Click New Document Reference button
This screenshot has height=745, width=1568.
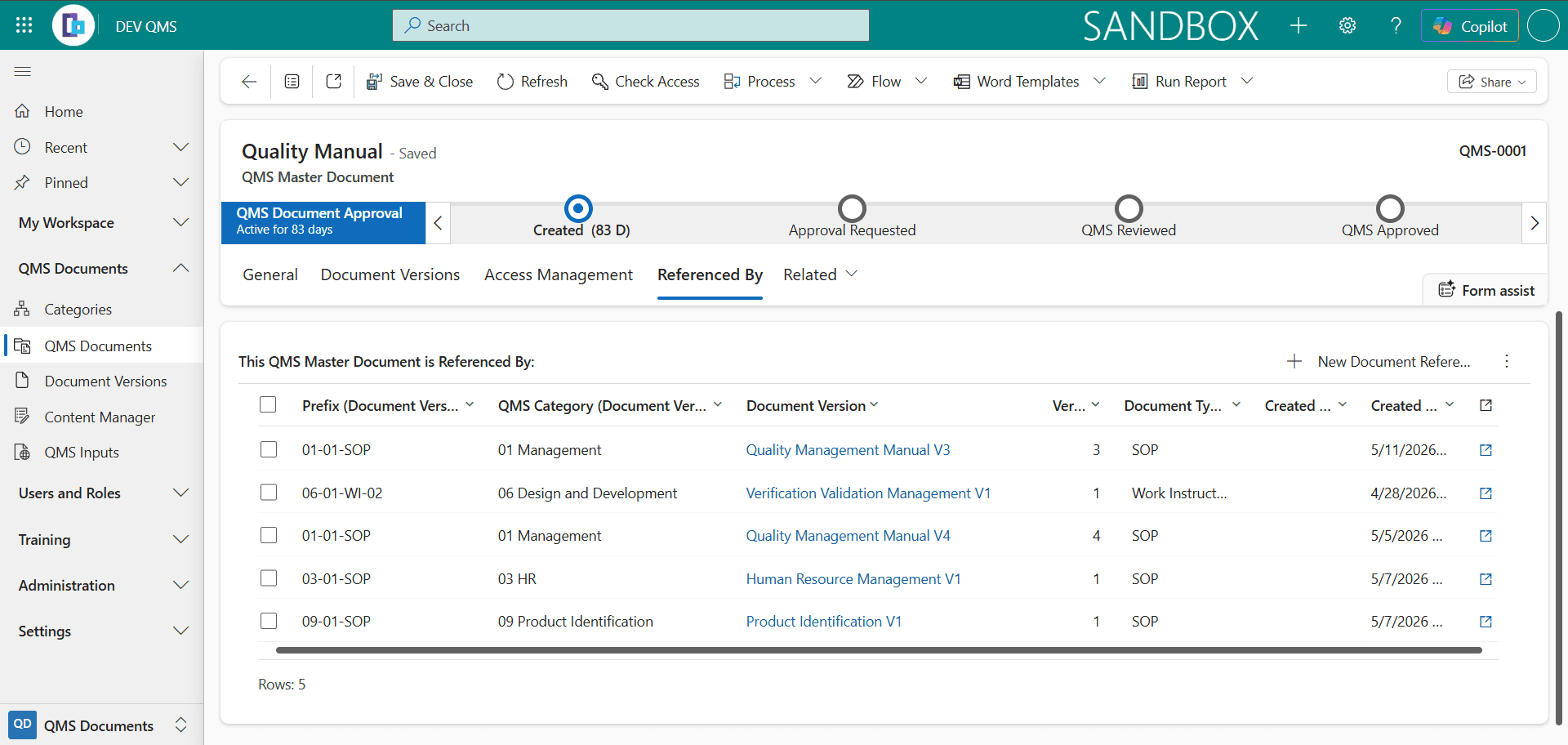(x=1379, y=361)
